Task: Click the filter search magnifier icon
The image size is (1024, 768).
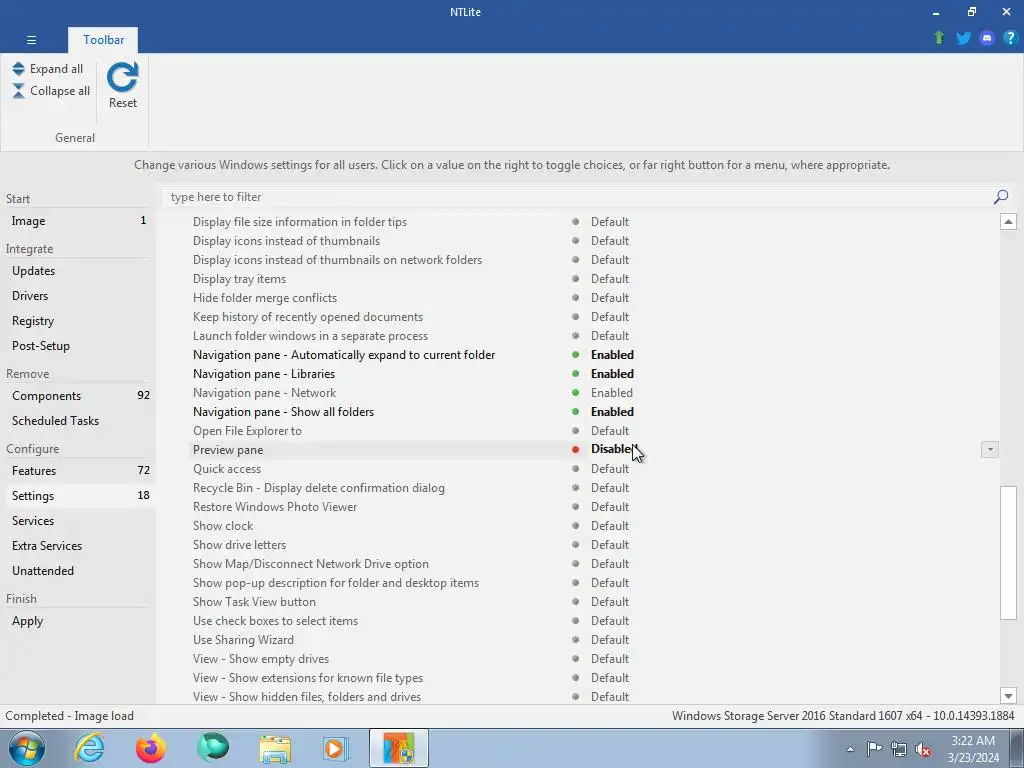Action: (x=1000, y=197)
